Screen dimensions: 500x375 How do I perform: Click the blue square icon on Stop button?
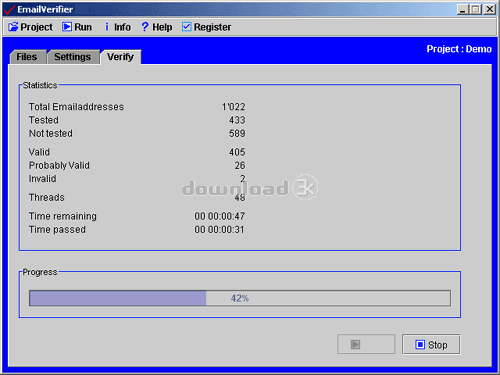(420, 344)
